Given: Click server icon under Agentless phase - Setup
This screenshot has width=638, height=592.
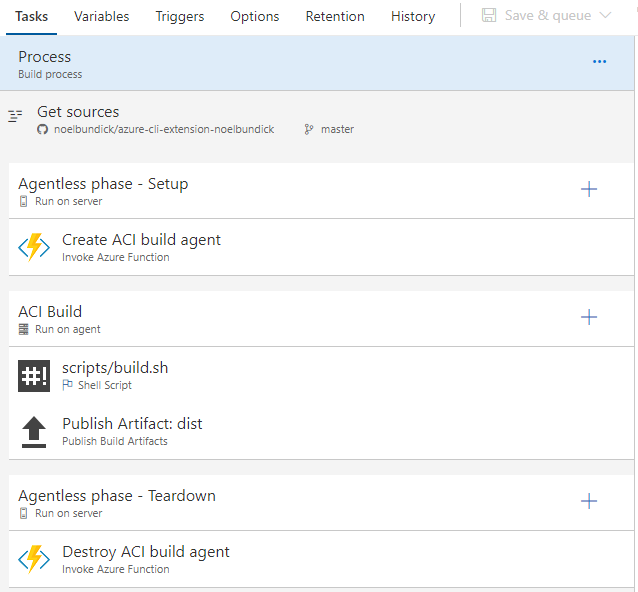Looking at the screenshot, I should [x=24, y=201].
